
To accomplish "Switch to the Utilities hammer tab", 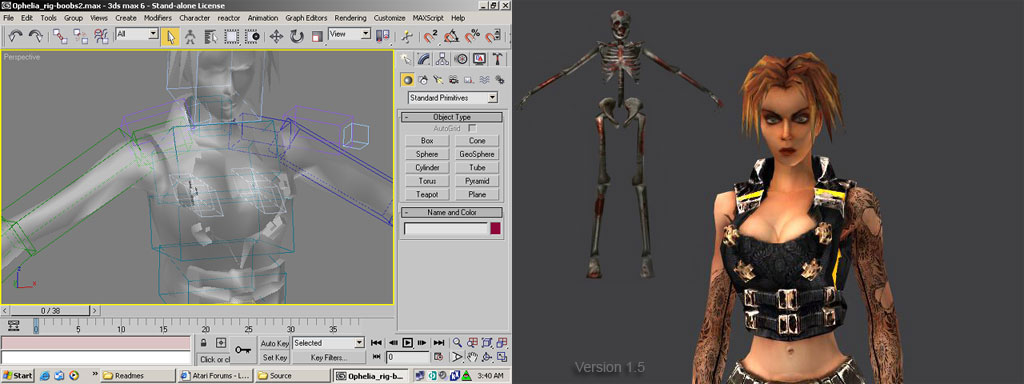I will 497,58.
